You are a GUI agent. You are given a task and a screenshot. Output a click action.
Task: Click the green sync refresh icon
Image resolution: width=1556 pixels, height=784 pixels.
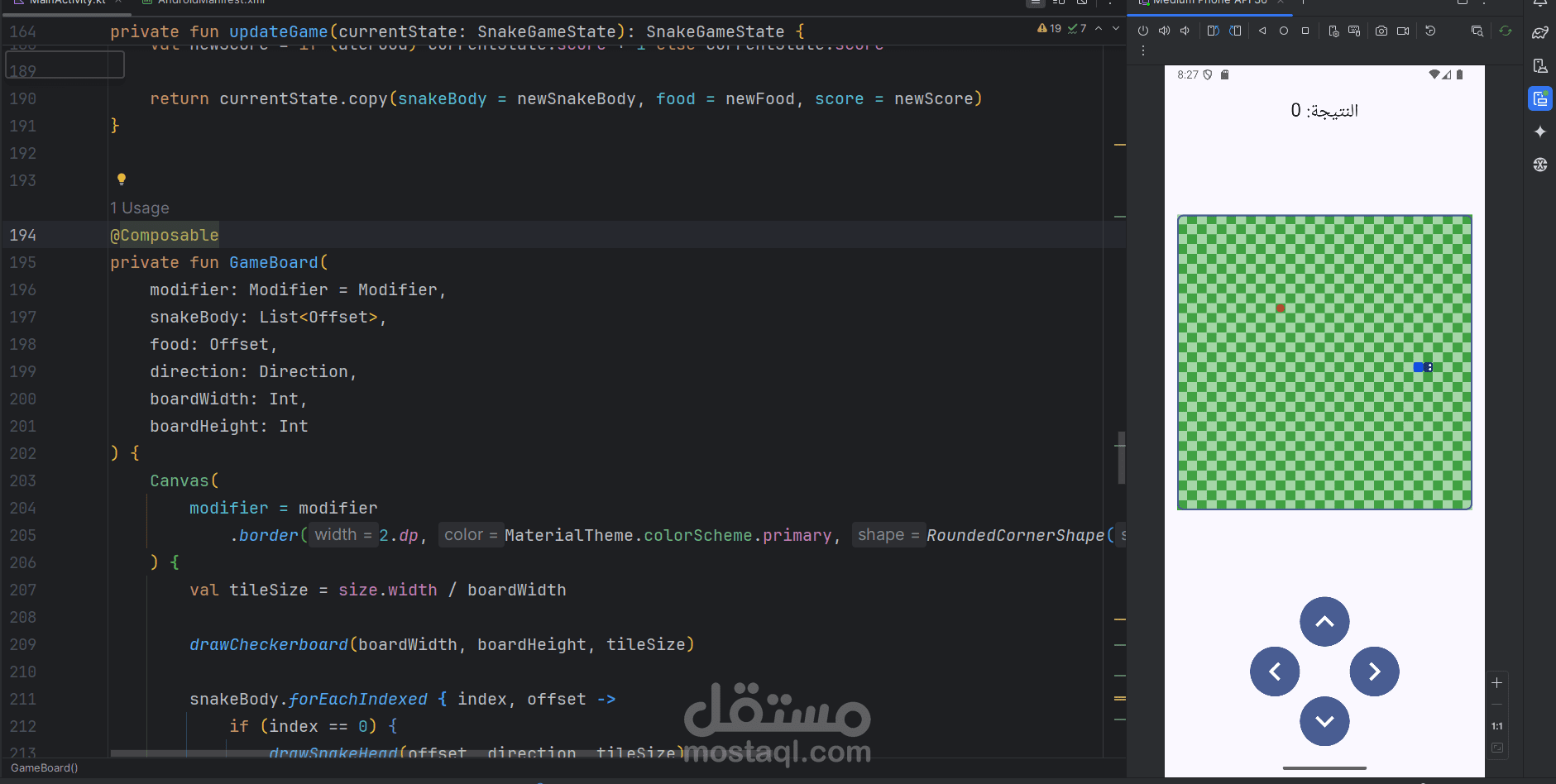click(1506, 31)
